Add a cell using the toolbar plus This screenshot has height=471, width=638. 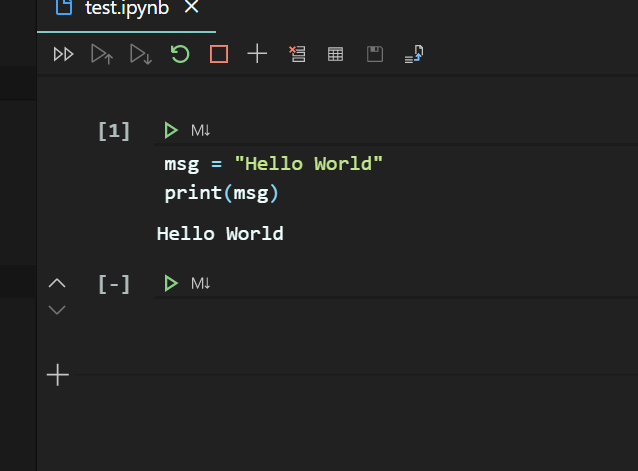(x=257, y=55)
